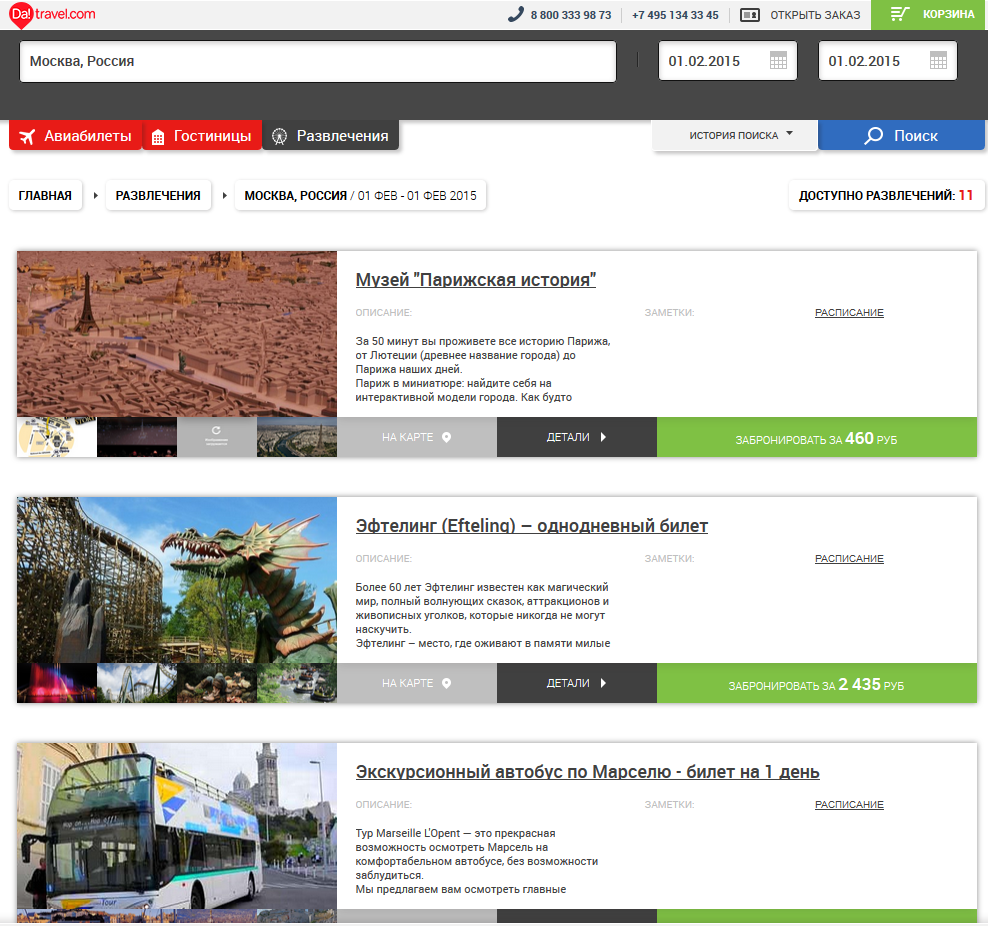988x926 pixels.
Task: Click the open order card icon
Action: pos(749,15)
